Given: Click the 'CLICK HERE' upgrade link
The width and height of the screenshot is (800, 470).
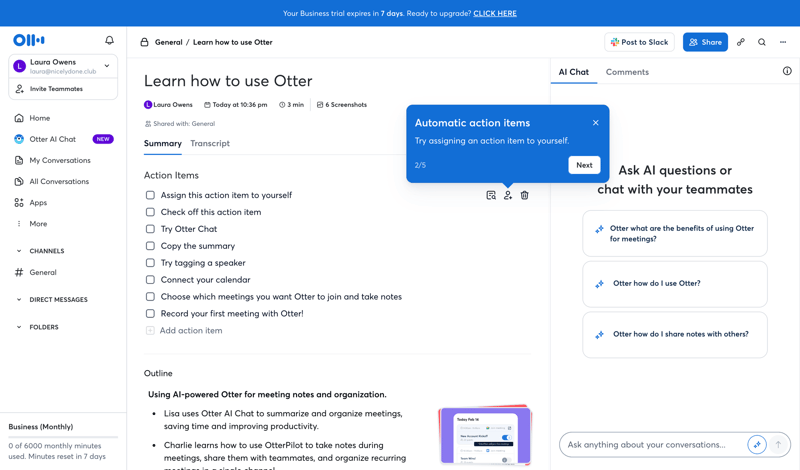Looking at the screenshot, I should click(495, 13).
